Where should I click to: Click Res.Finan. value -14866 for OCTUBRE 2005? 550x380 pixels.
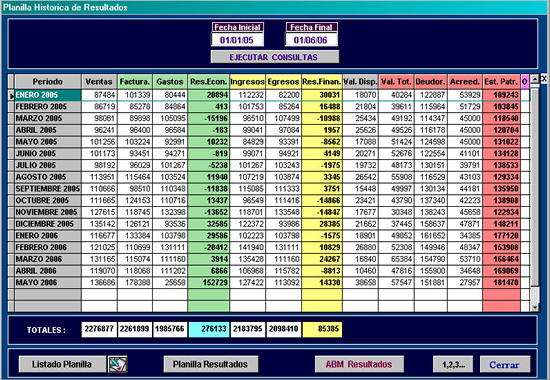322,201
